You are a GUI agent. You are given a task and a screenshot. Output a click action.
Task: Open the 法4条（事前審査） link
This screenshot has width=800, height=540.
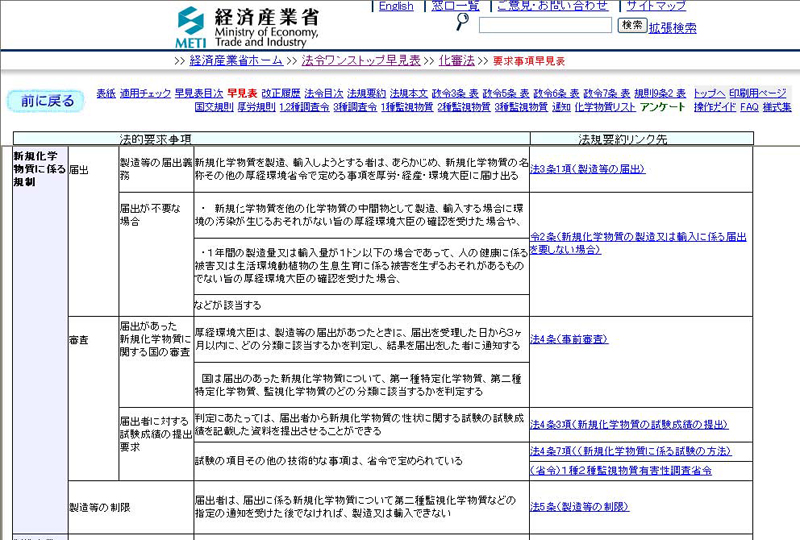568,340
